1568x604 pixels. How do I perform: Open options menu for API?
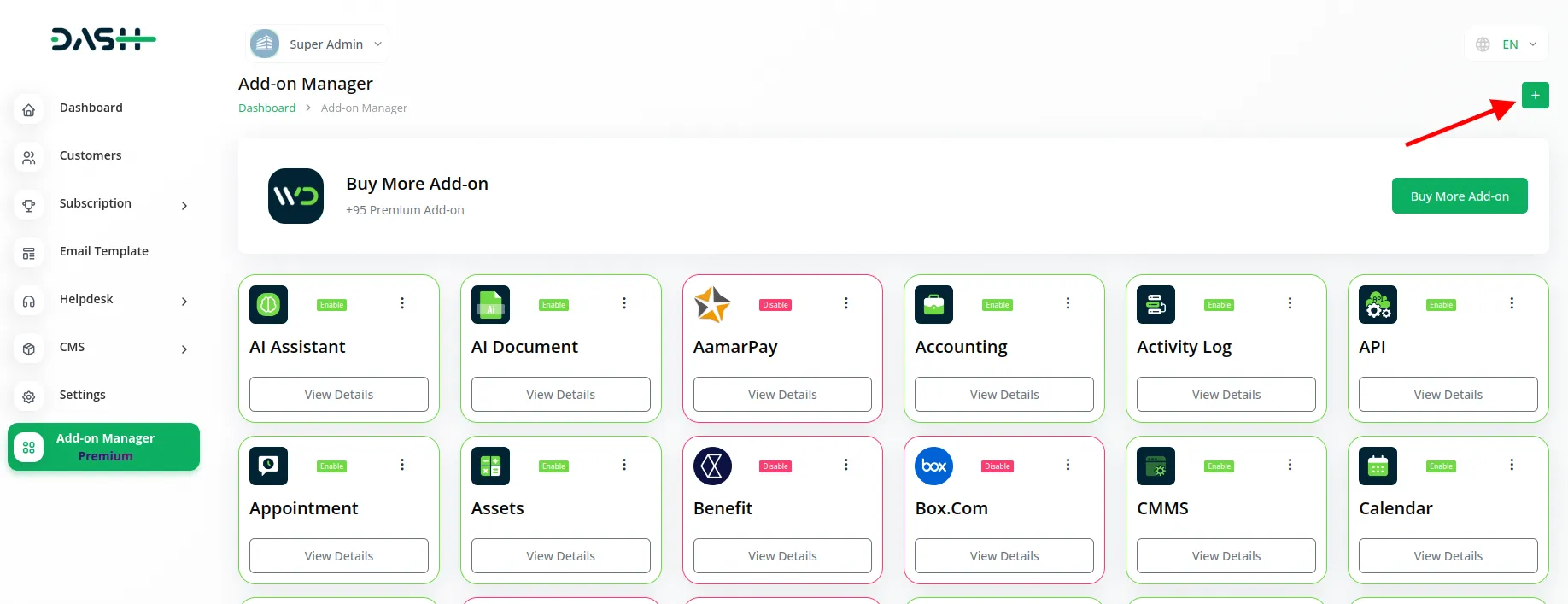pyautogui.click(x=1512, y=303)
